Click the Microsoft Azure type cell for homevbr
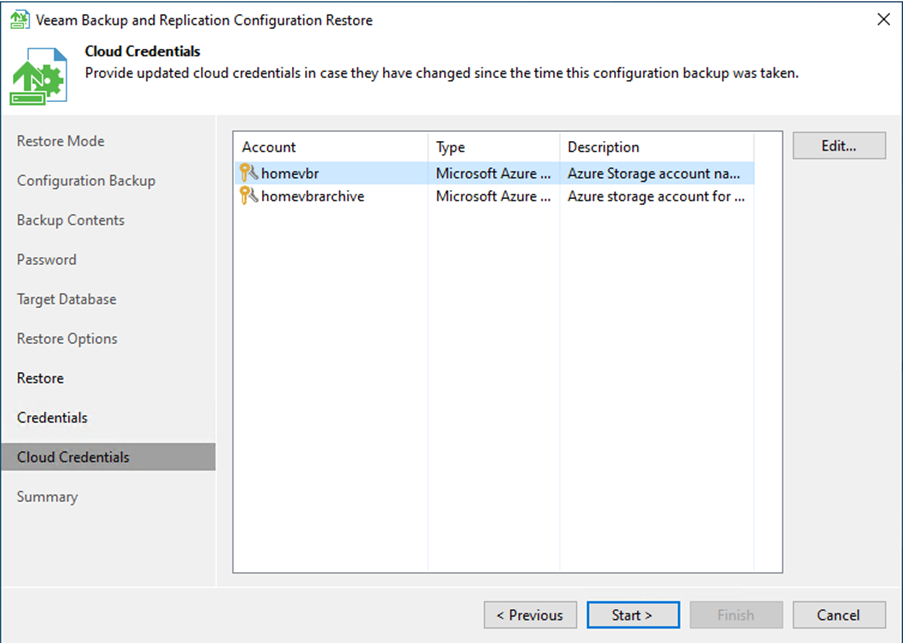The image size is (903, 643). [494, 173]
